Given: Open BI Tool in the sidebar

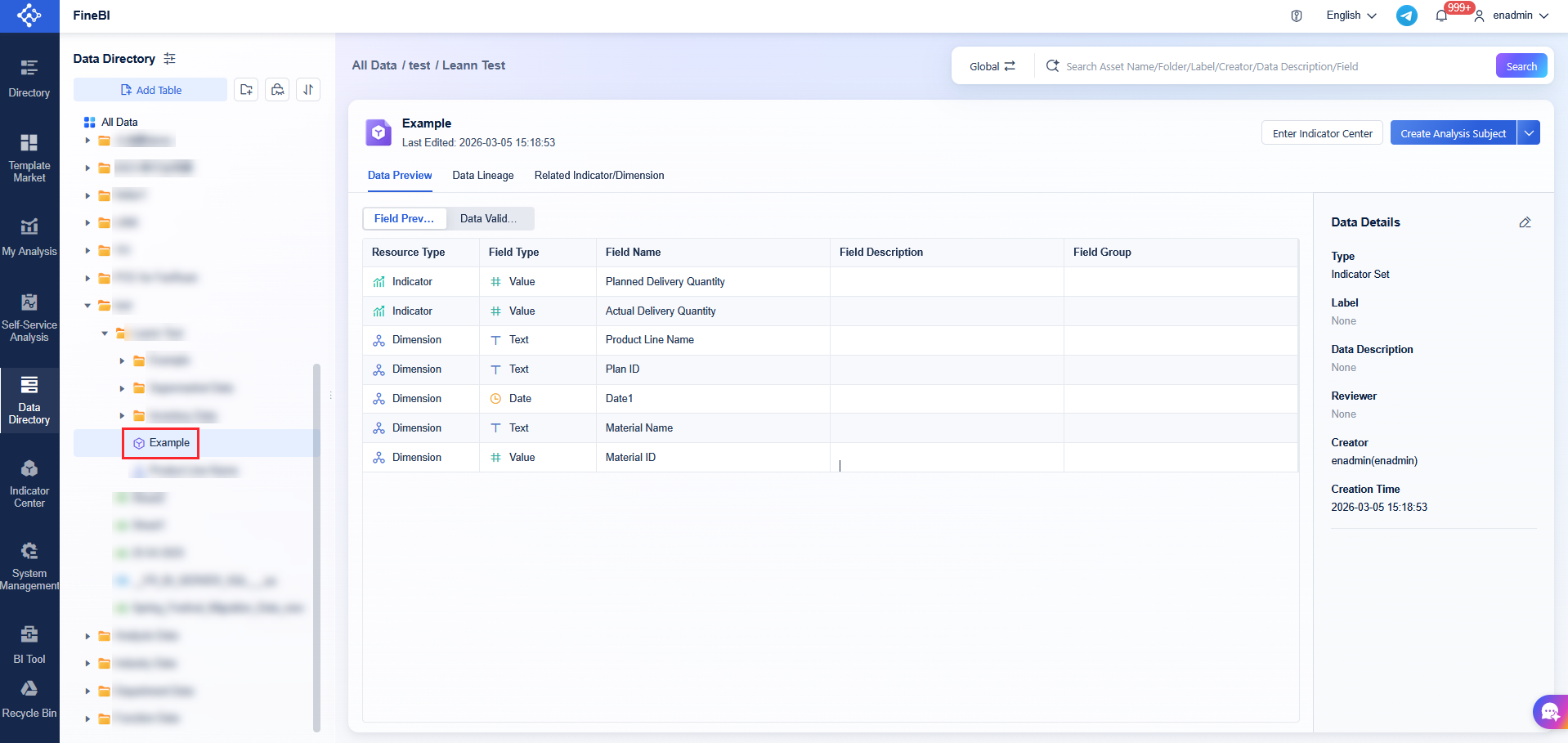Looking at the screenshot, I should (x=29, y=645).
